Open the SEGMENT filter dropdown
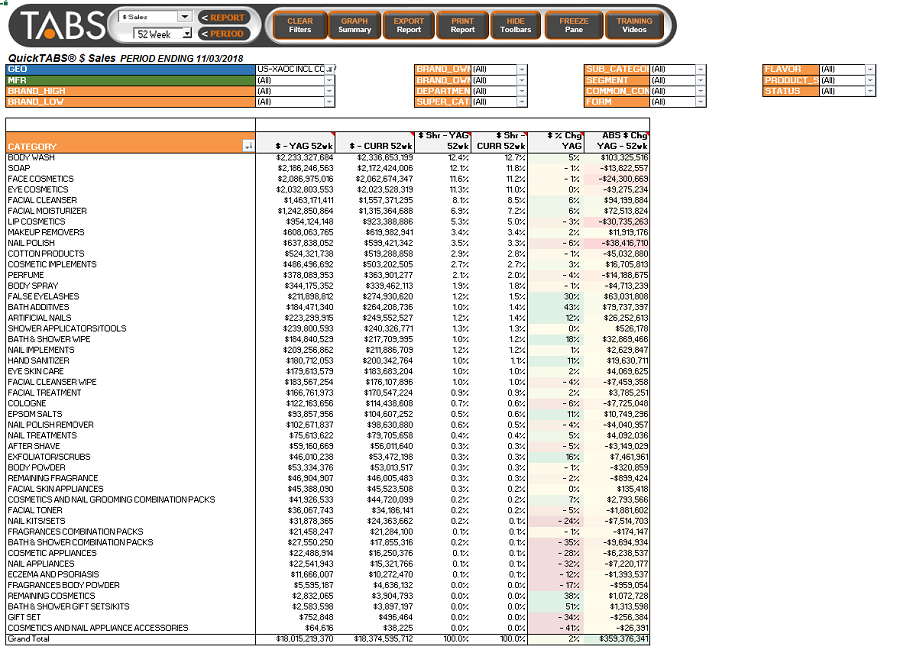 (700, 80)
